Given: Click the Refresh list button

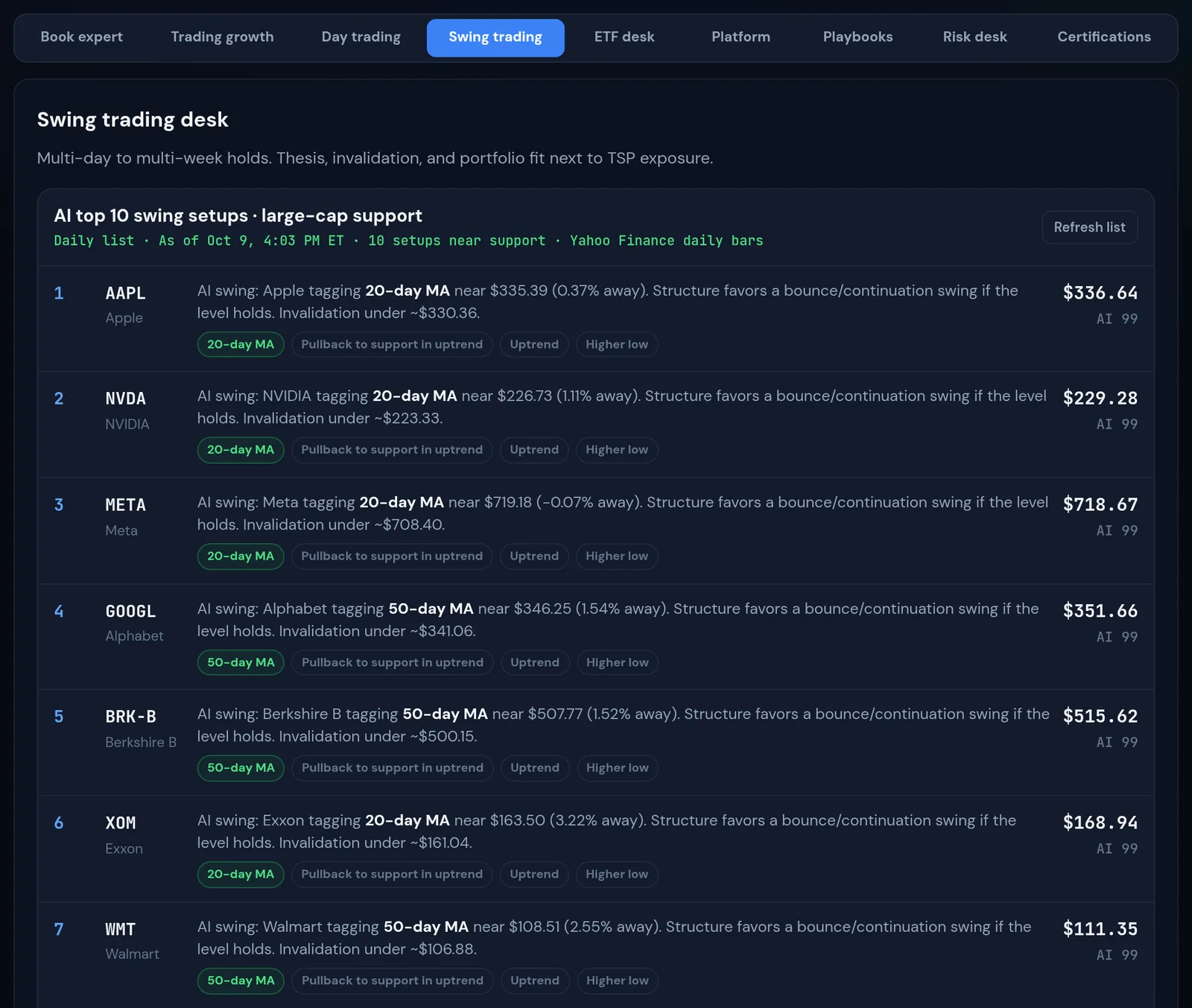Looking at the screenshot, I should (x=1089, y=227).
